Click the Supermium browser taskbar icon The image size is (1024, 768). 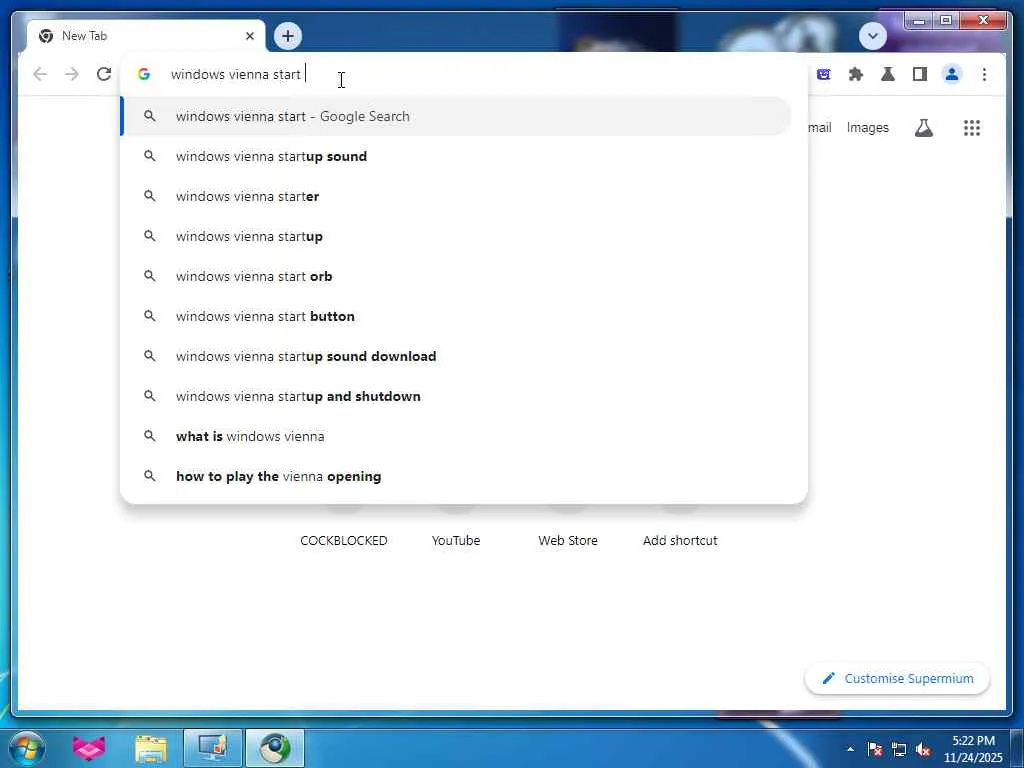click(275, 748)
